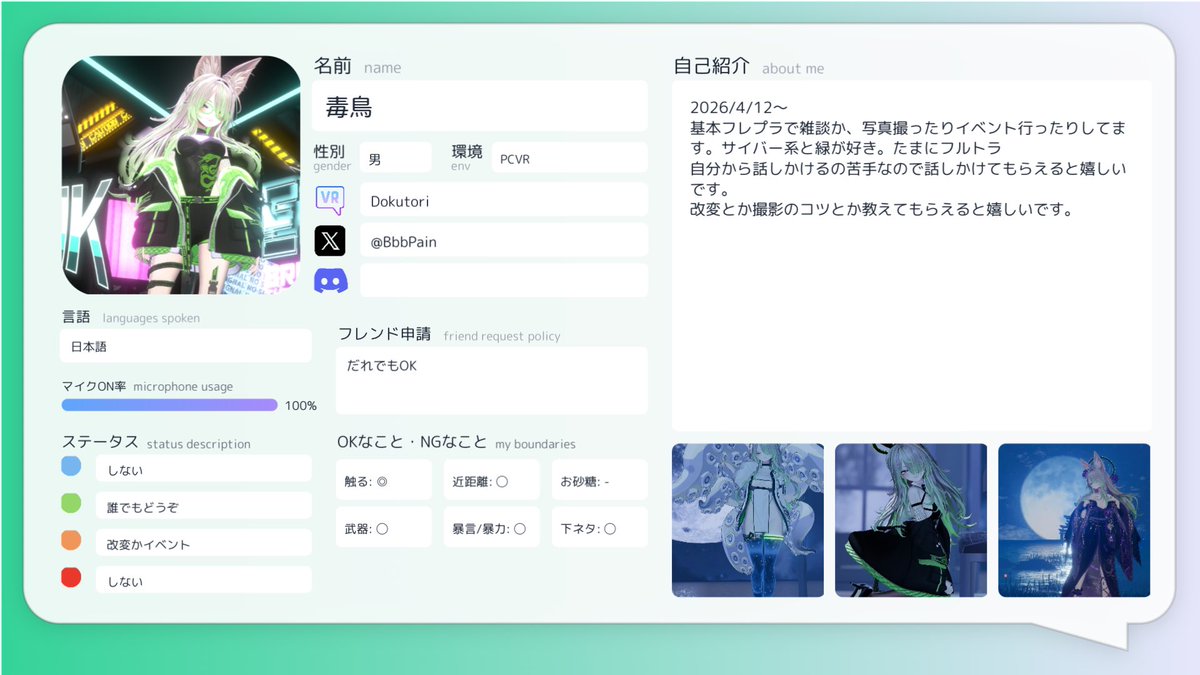This screenshot has height=675, width=1200.
Task: Open the tentacle avatar gallery photo
Action: coord(748,520)
